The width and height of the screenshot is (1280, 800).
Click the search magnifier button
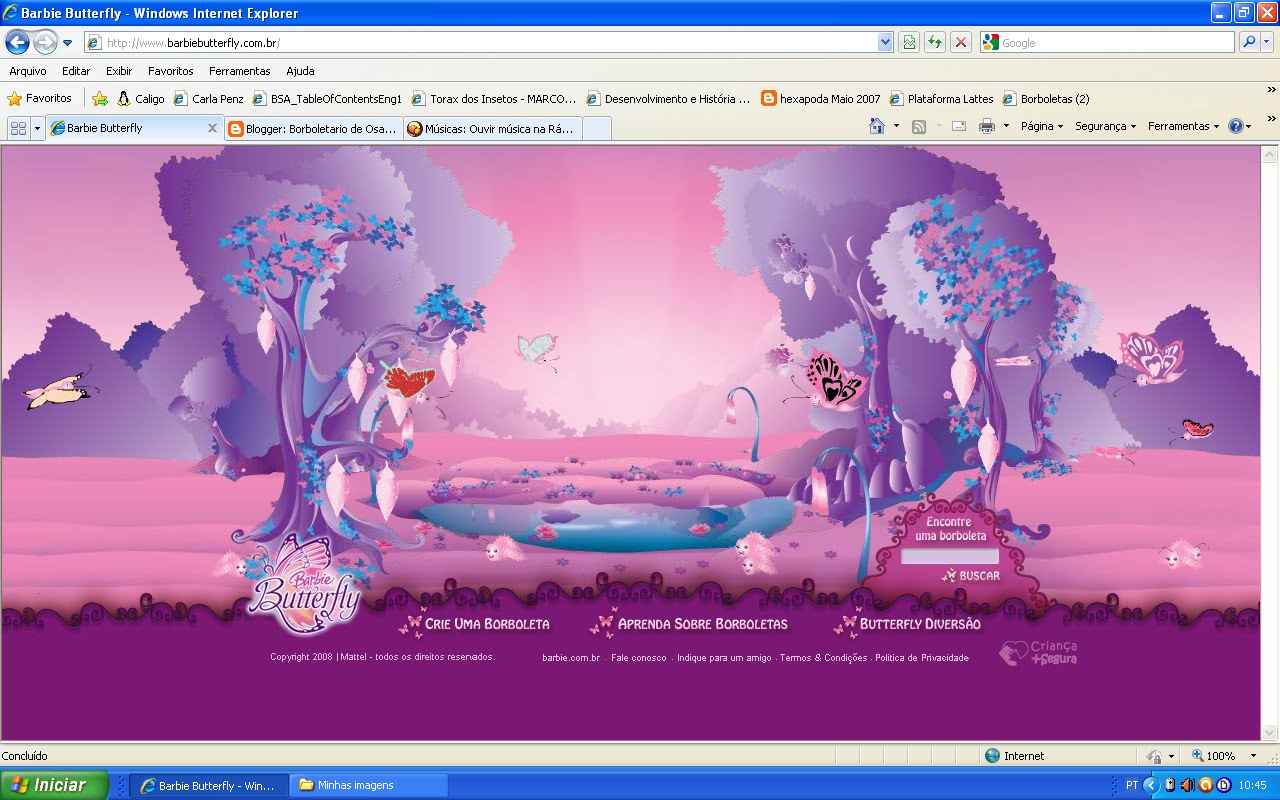[1248, 42]
